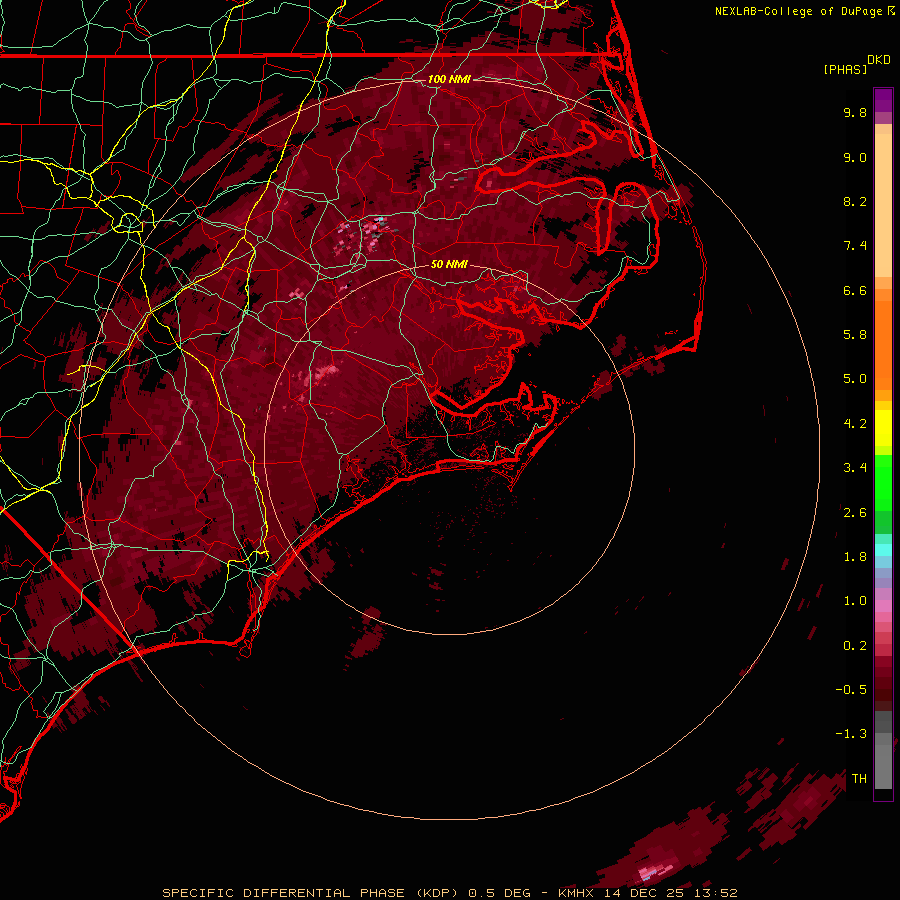Pick the gray segment beside TH
This screenshot has width=900, height=900.
click(x=883, y=767)
